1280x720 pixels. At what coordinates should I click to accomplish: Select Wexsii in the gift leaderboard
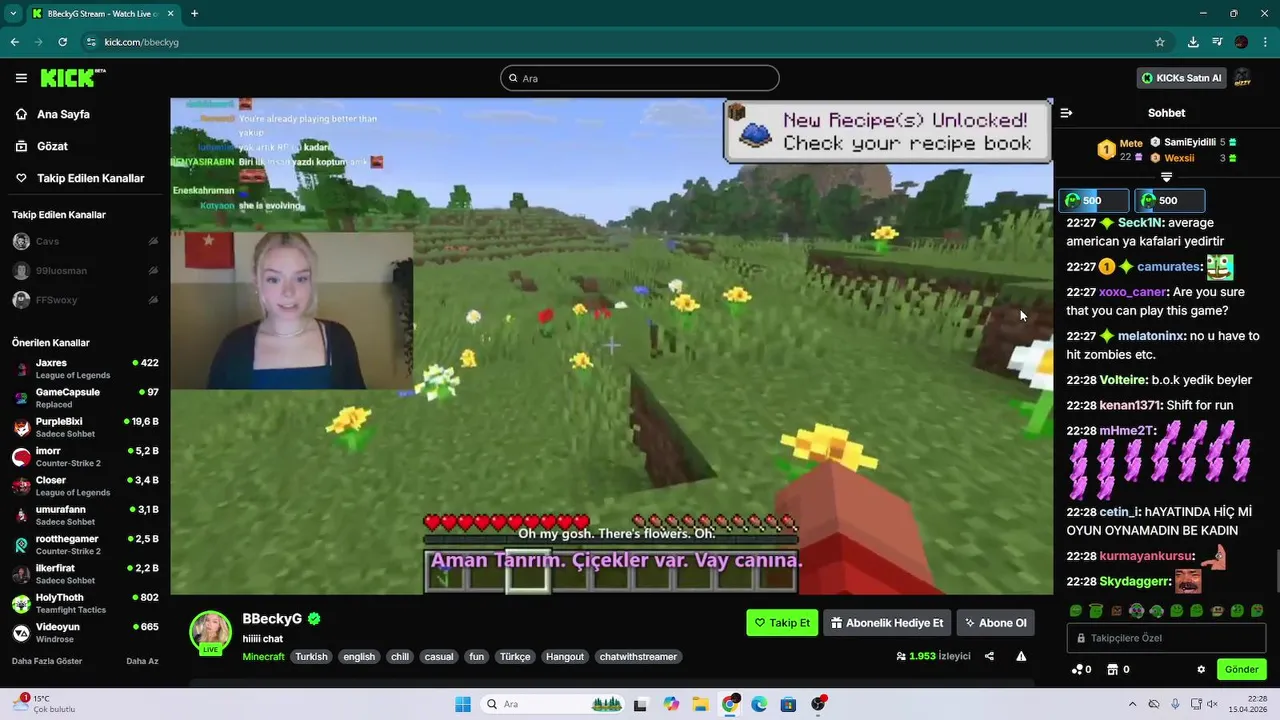click(x=1193, y=158)
